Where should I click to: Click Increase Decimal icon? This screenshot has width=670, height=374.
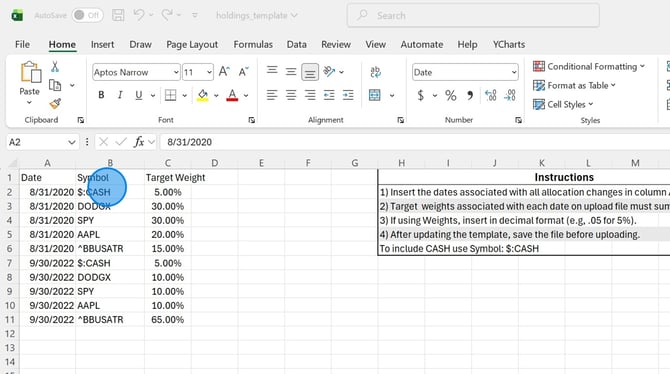tap(491, 95)
